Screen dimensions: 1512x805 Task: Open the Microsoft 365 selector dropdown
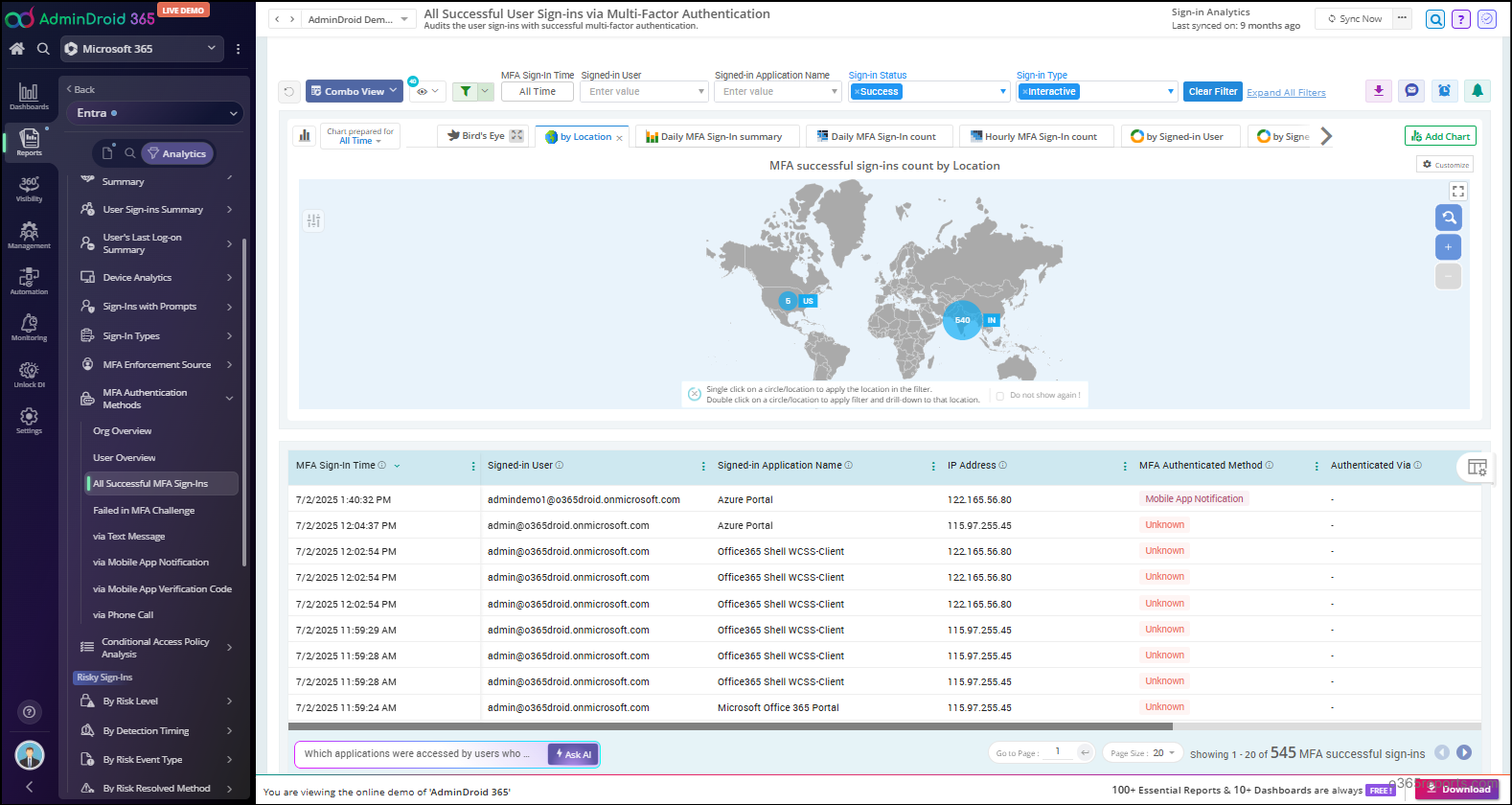(143, 49)
